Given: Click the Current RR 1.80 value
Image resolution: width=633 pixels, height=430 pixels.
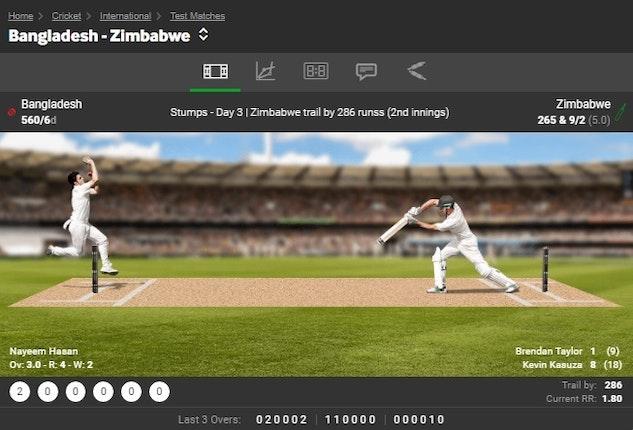Looking at the screenshot, I should (612, 399).
